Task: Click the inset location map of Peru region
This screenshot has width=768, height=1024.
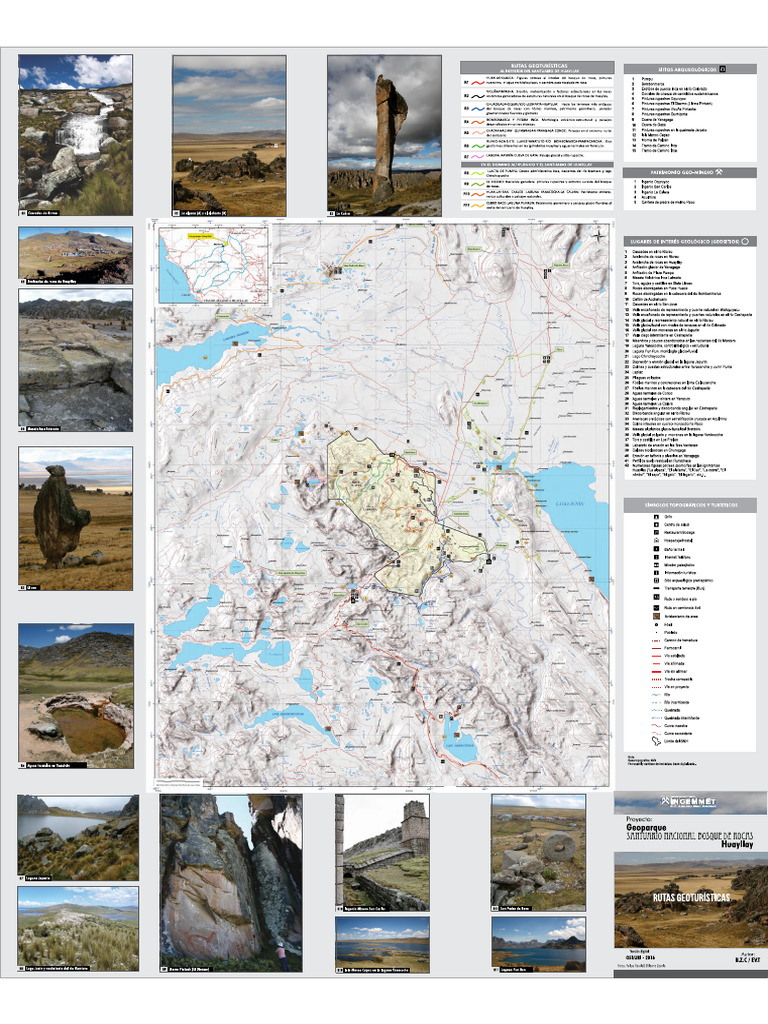Action: 214,264
